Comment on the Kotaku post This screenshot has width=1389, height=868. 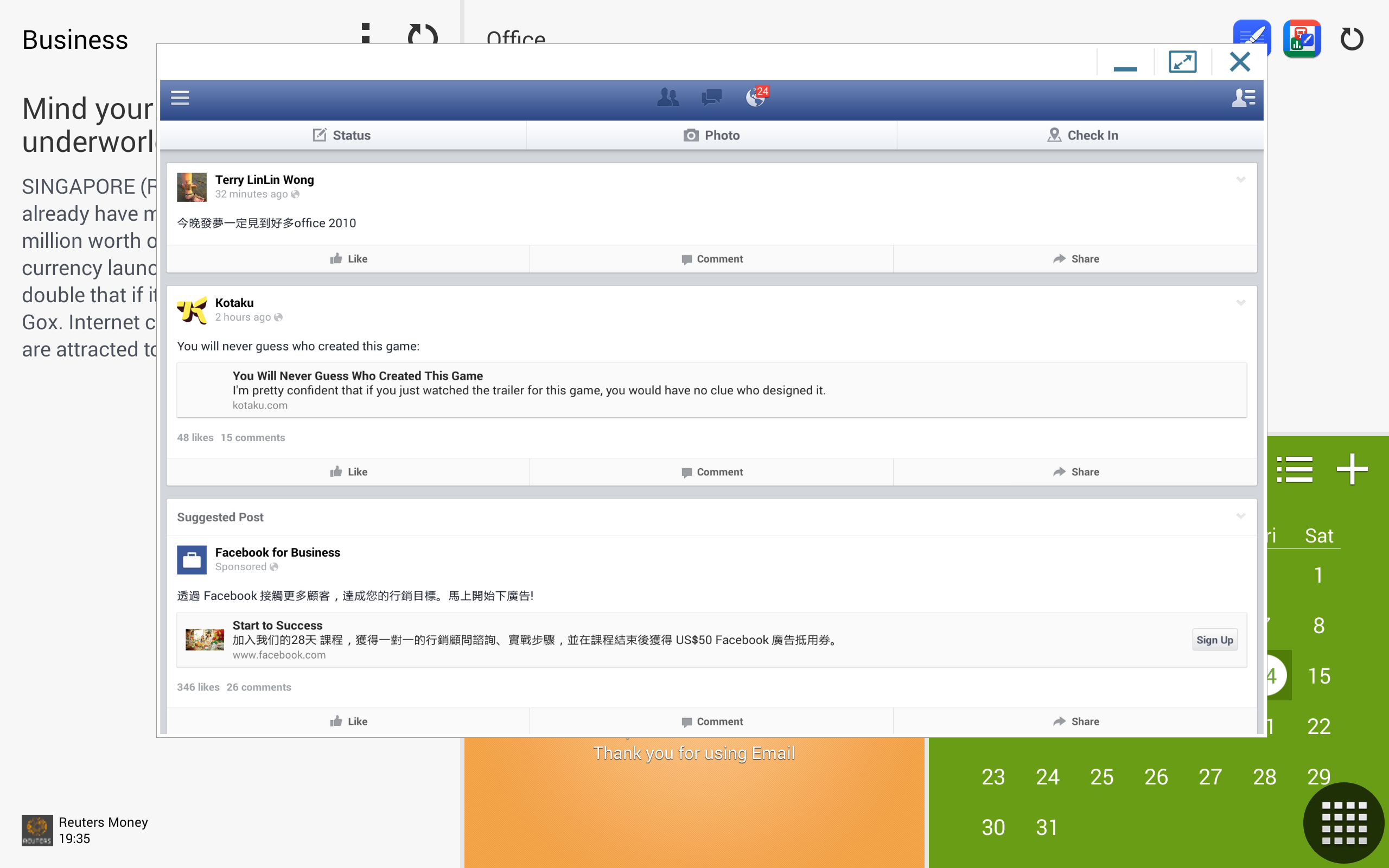(x=712, y=472)
